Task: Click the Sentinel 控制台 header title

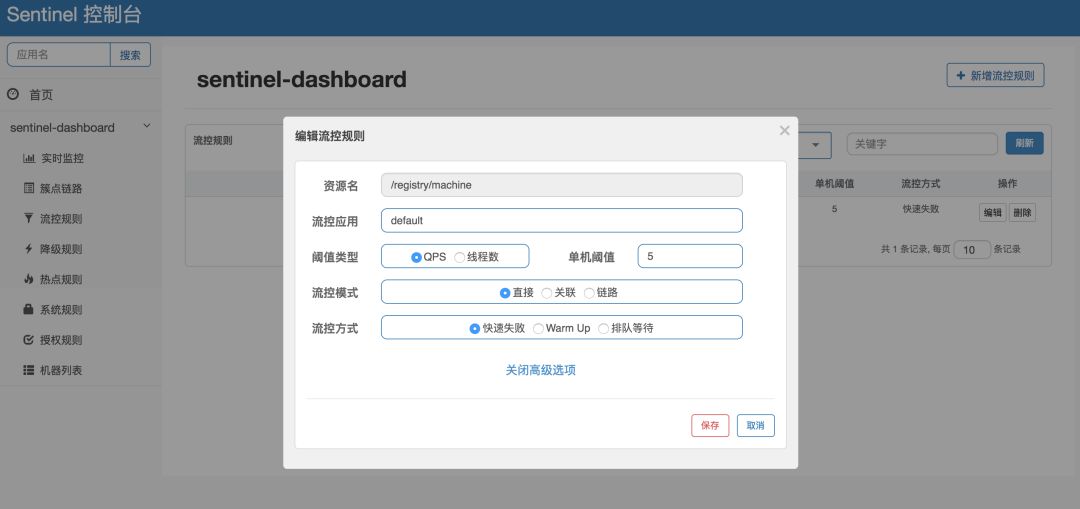Action: (x=74, y=15)
